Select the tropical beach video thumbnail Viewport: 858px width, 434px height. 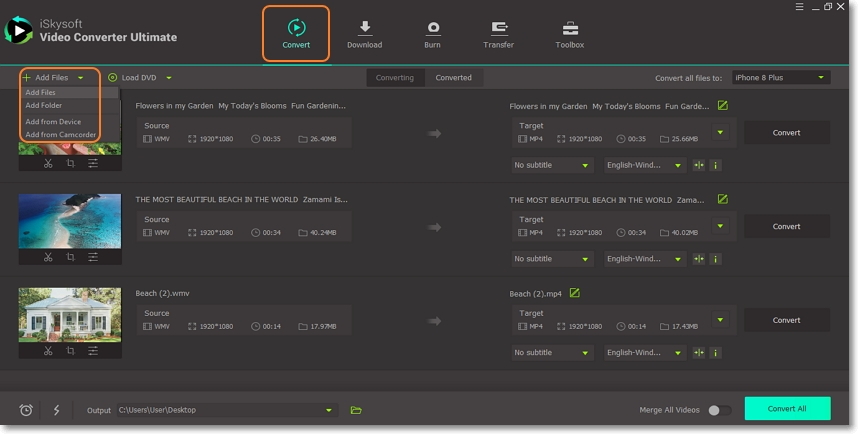(x=70, y=221)
